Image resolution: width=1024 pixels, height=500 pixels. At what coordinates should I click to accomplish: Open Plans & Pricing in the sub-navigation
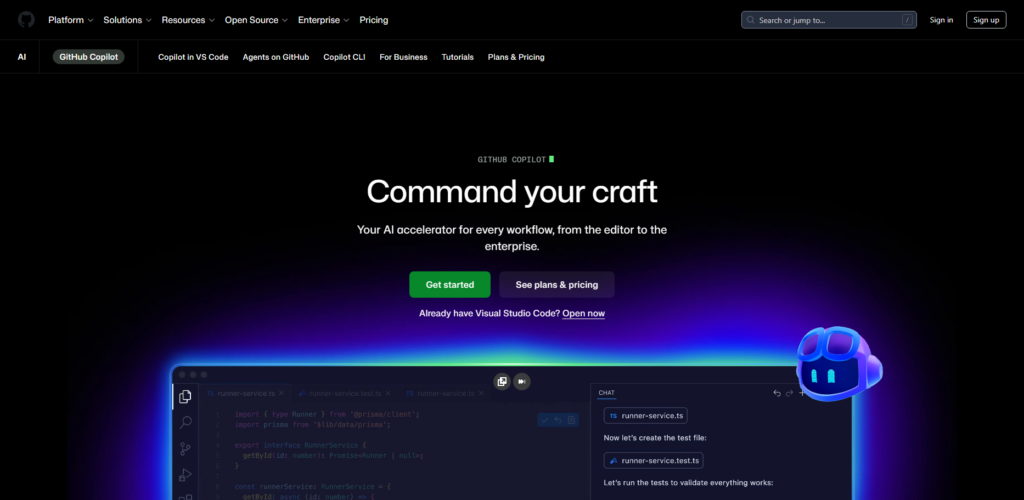[516, 57]
